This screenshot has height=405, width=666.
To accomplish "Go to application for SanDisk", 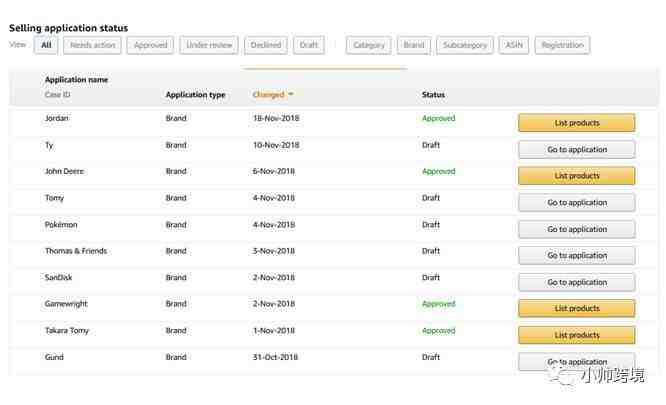I will (577, 282).
